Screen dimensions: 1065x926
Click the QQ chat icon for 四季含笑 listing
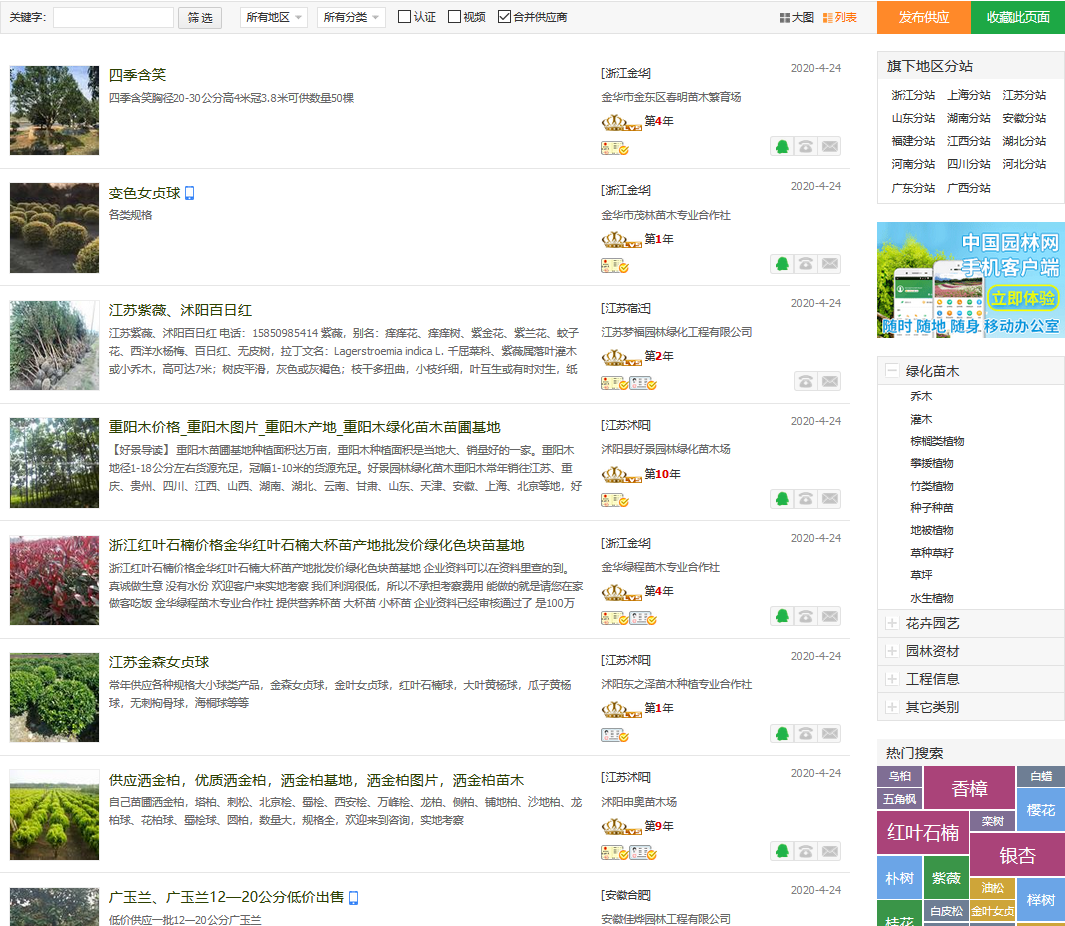pyautogui.click(x=782, y=146)
